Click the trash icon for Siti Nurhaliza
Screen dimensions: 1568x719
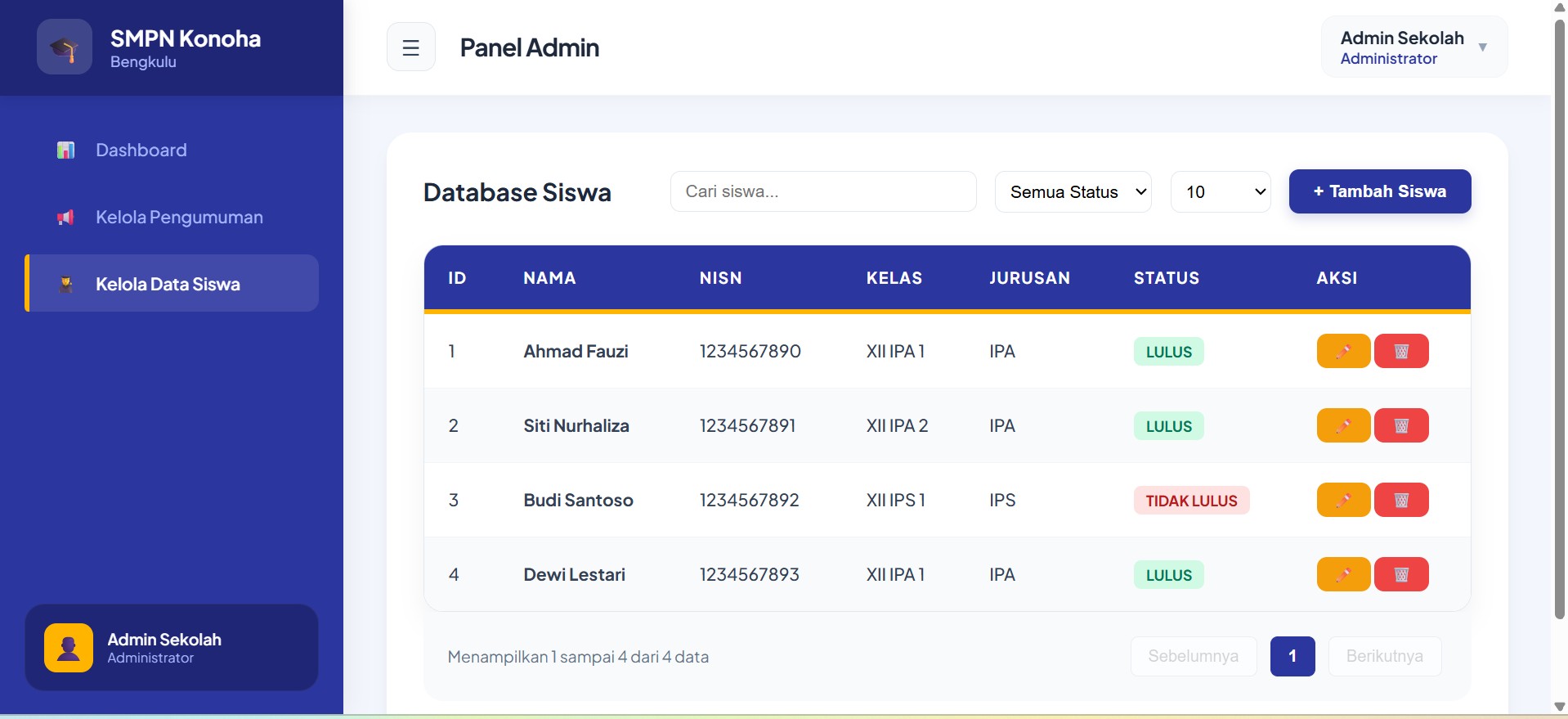tap(1400, 425)
